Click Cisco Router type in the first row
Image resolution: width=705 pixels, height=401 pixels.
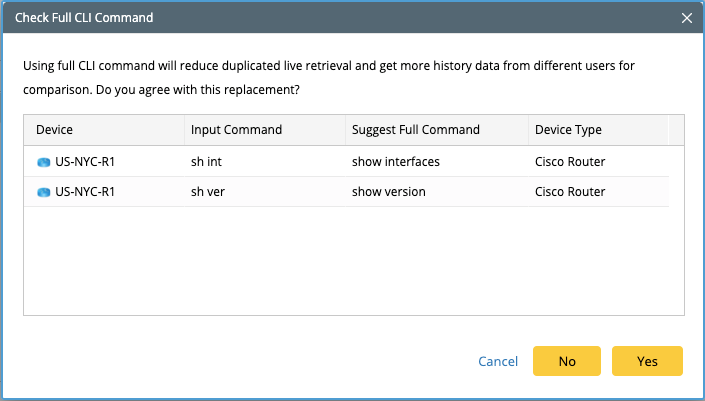click(x=570, y=162)
